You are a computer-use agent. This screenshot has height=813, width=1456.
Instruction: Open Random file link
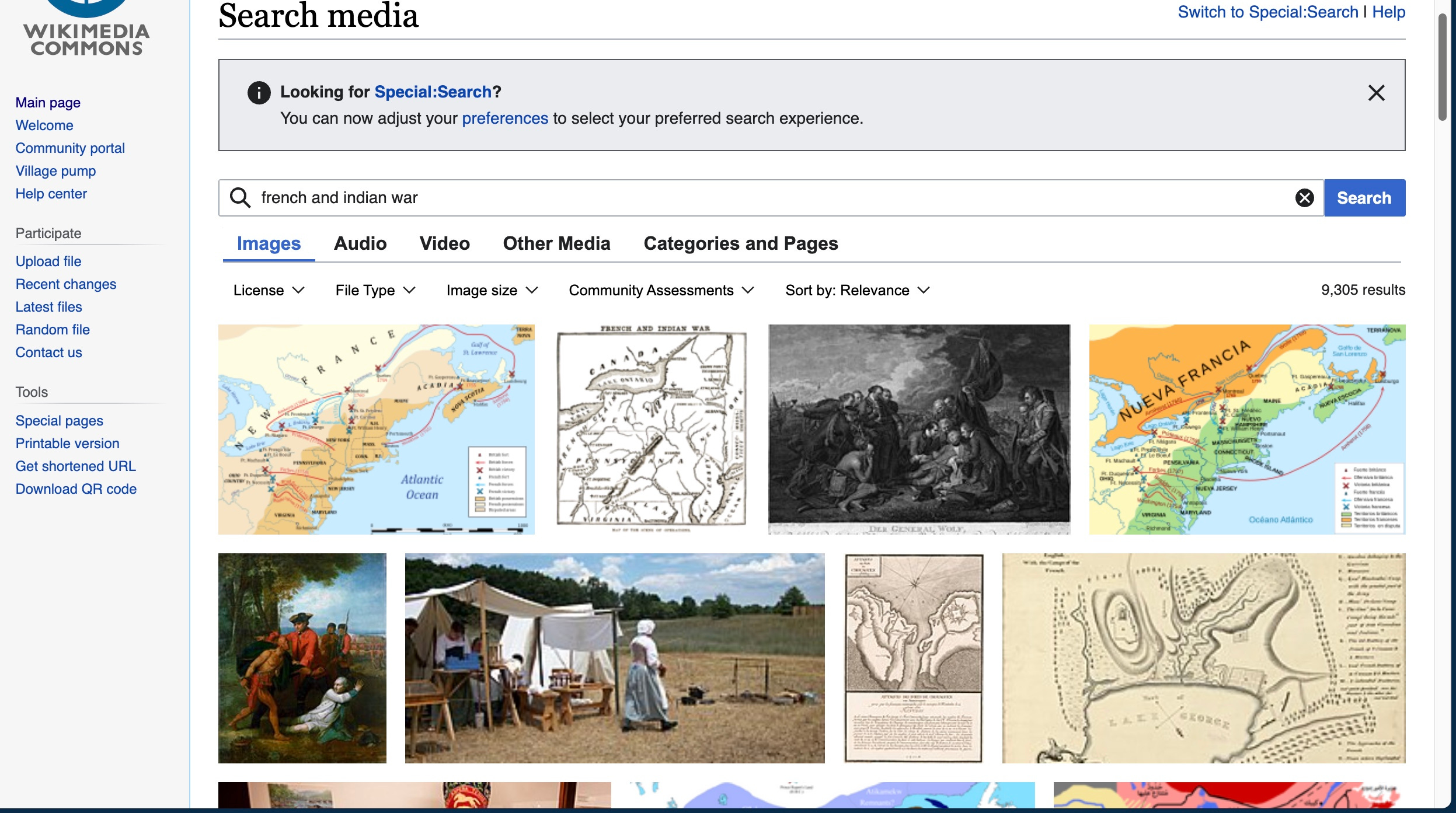(53, 330)
